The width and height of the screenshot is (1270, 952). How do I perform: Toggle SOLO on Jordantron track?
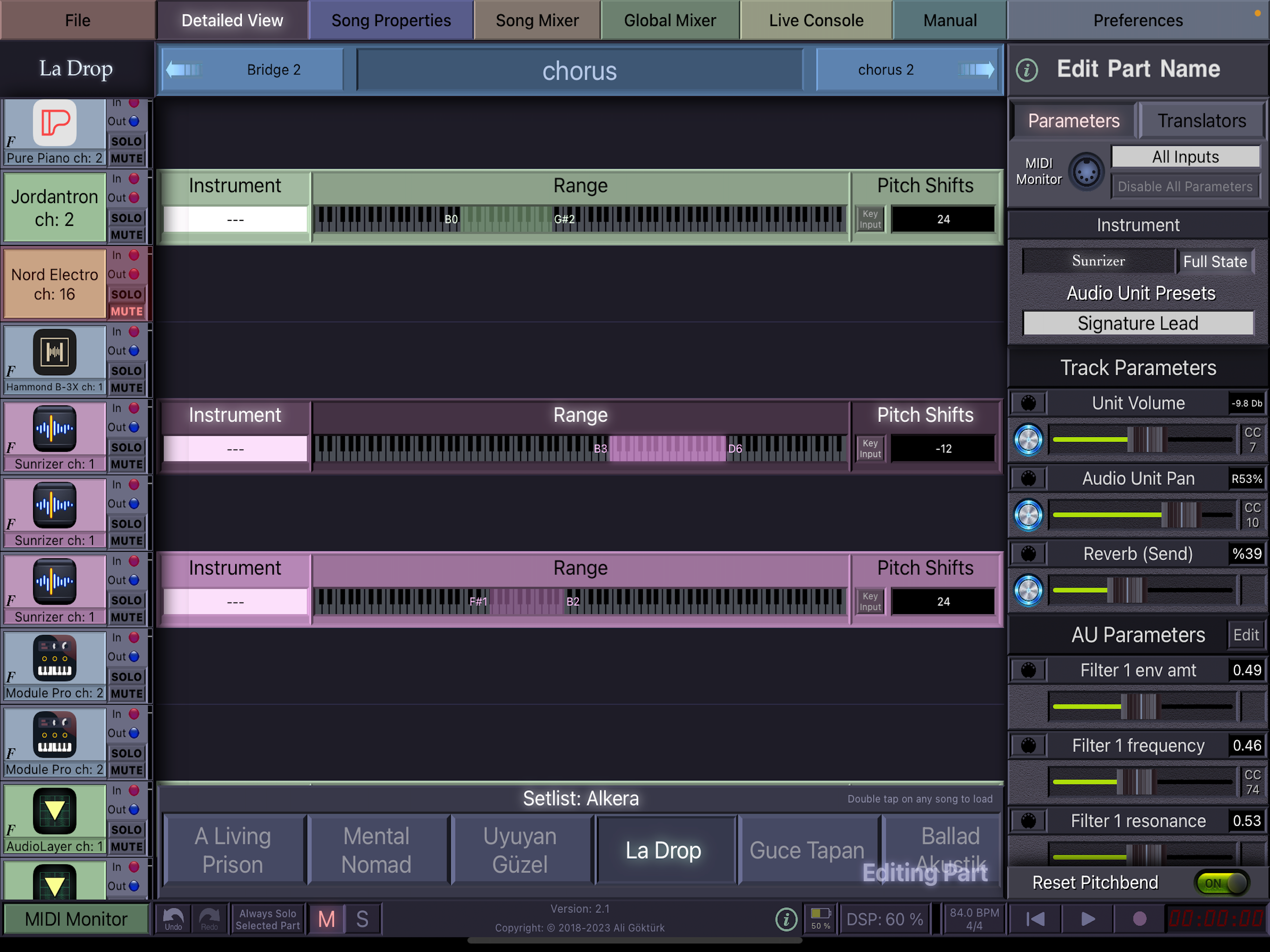[126, 218]
